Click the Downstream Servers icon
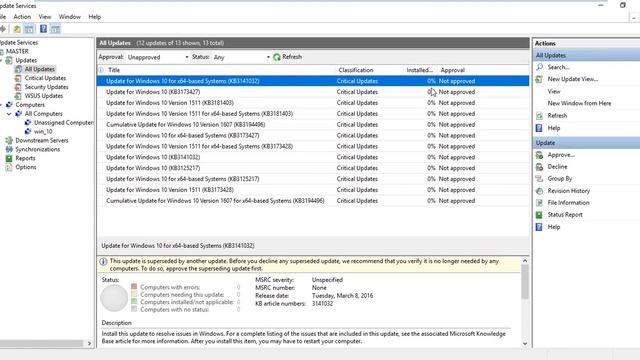The image size is (640, 360). pyautogui.click(x=9, y=140)
